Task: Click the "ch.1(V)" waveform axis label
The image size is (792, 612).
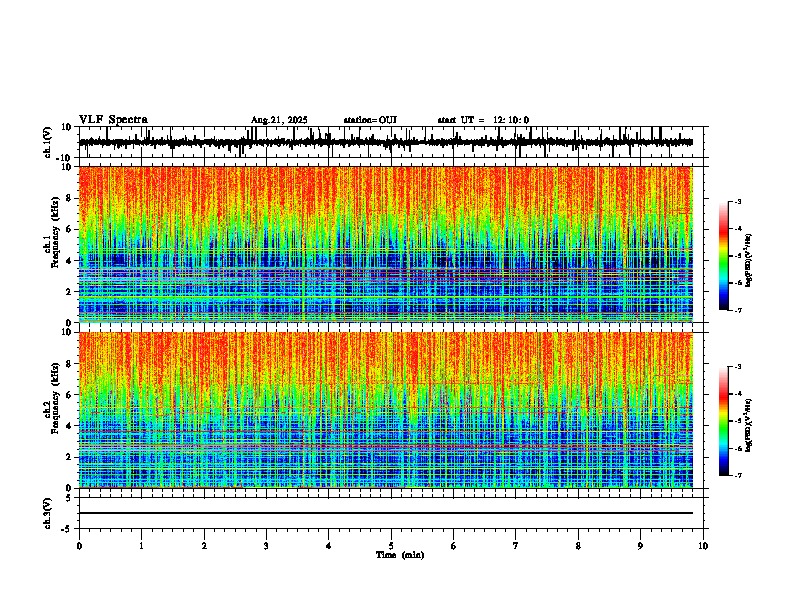Action: [48, 142]
